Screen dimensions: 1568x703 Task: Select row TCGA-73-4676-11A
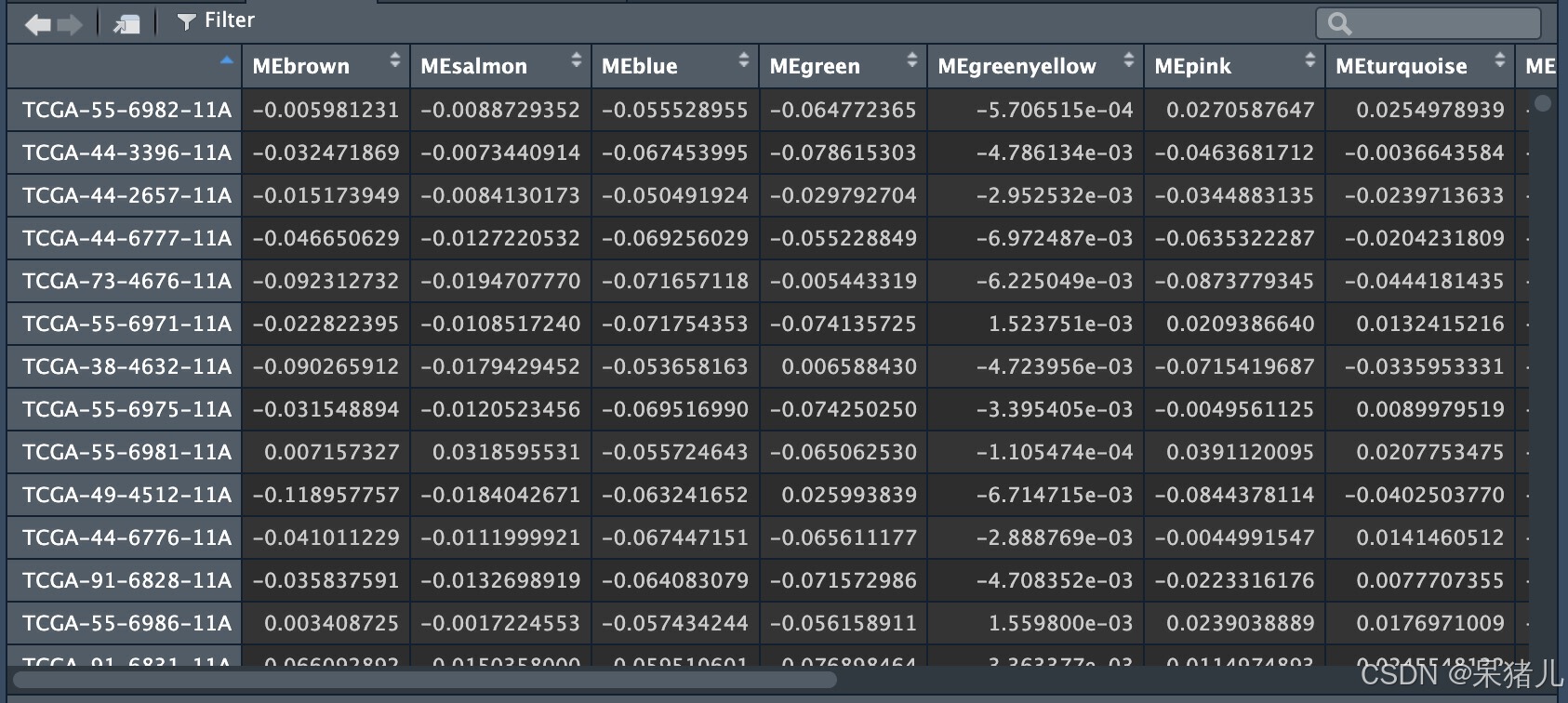pos(126,281)
